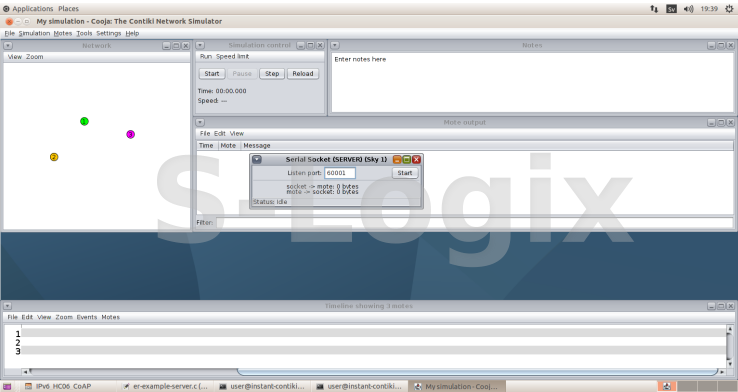This screenshot has width=738, height=392.
Task: Open Timeline Events menu
Action: 87,317
